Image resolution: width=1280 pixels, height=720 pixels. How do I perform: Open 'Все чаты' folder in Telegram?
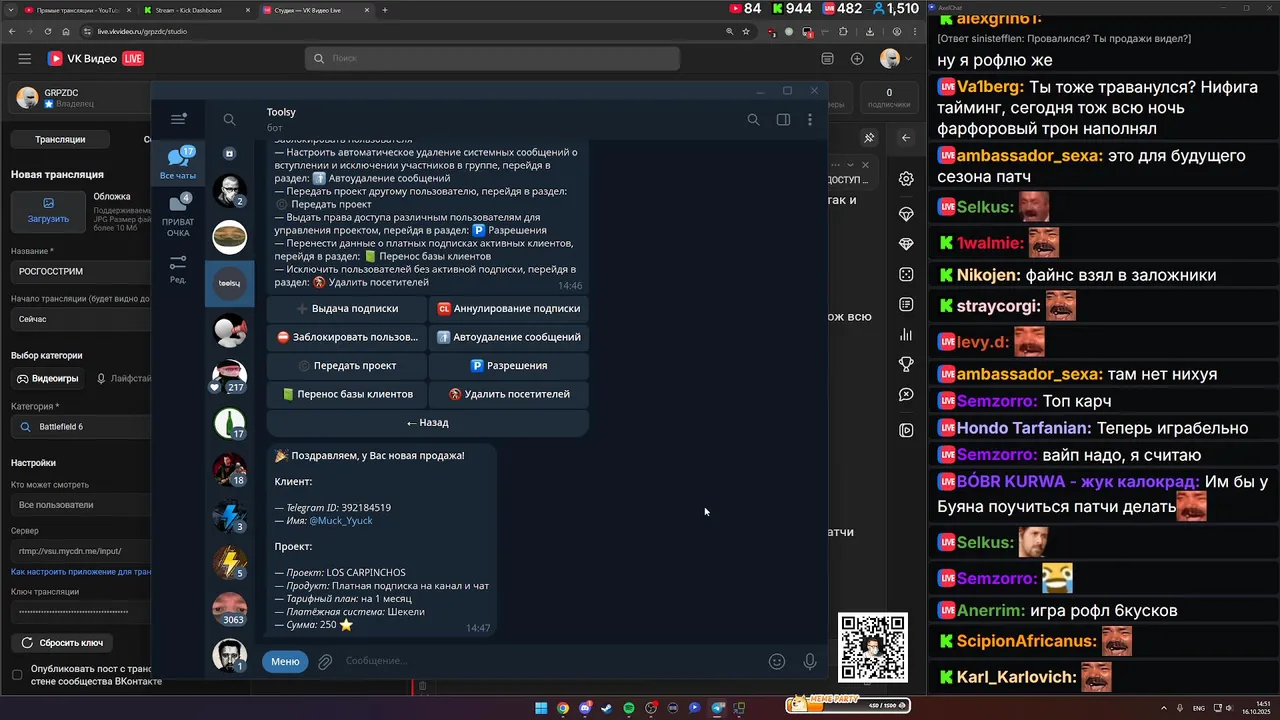click(178, 163)
